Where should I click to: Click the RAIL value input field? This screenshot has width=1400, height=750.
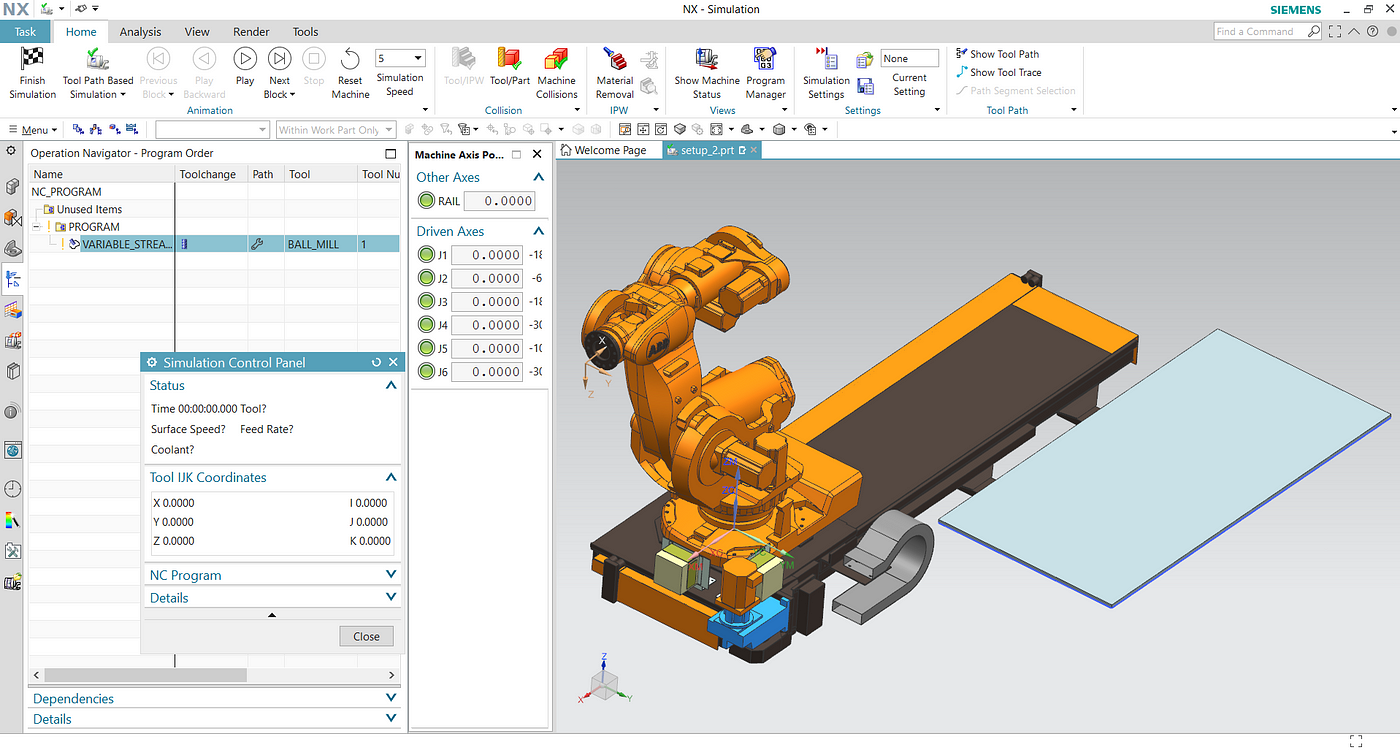pos(499,201)
